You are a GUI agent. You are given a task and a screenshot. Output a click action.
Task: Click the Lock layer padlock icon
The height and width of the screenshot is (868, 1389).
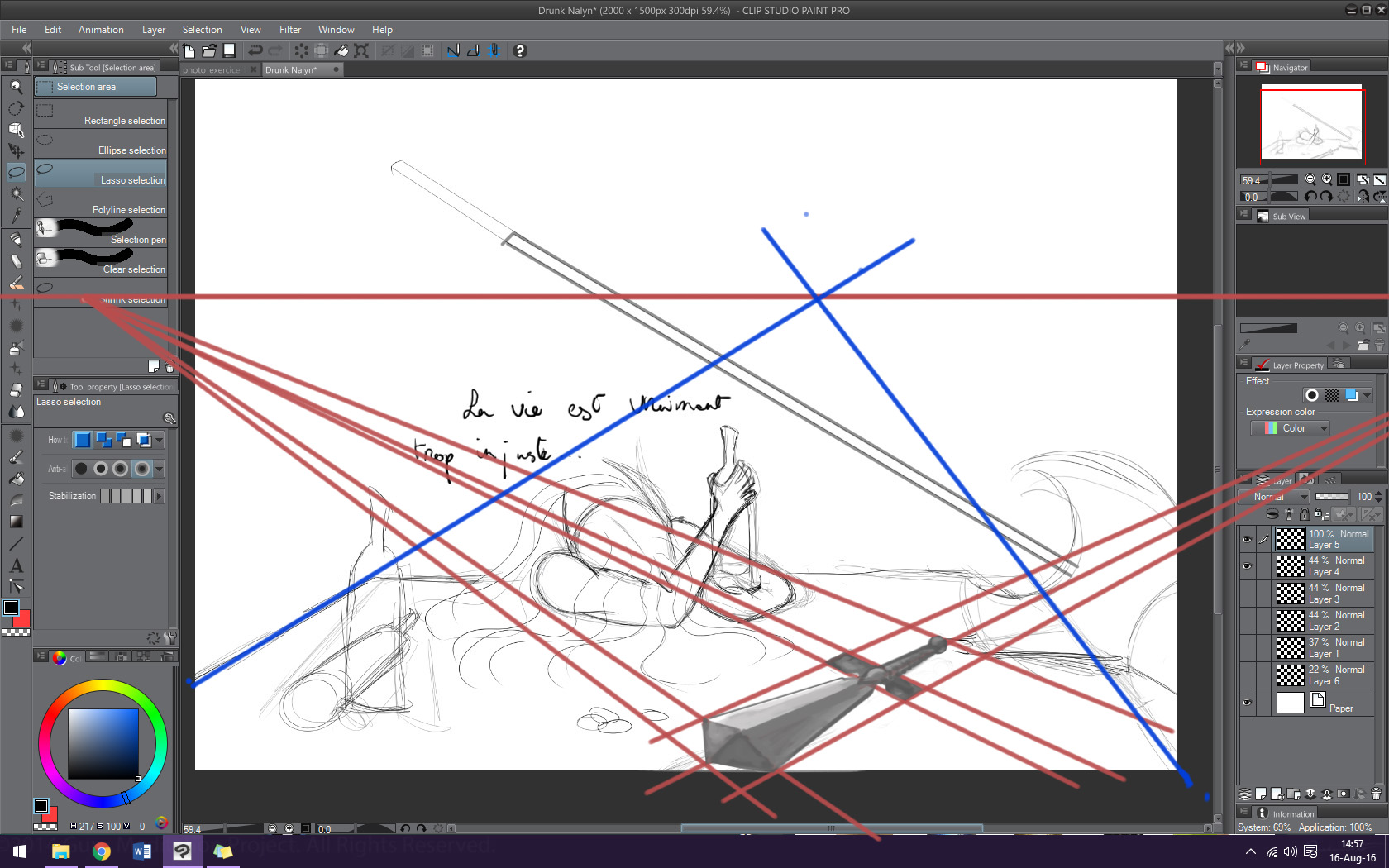[x=1305, y=514]
